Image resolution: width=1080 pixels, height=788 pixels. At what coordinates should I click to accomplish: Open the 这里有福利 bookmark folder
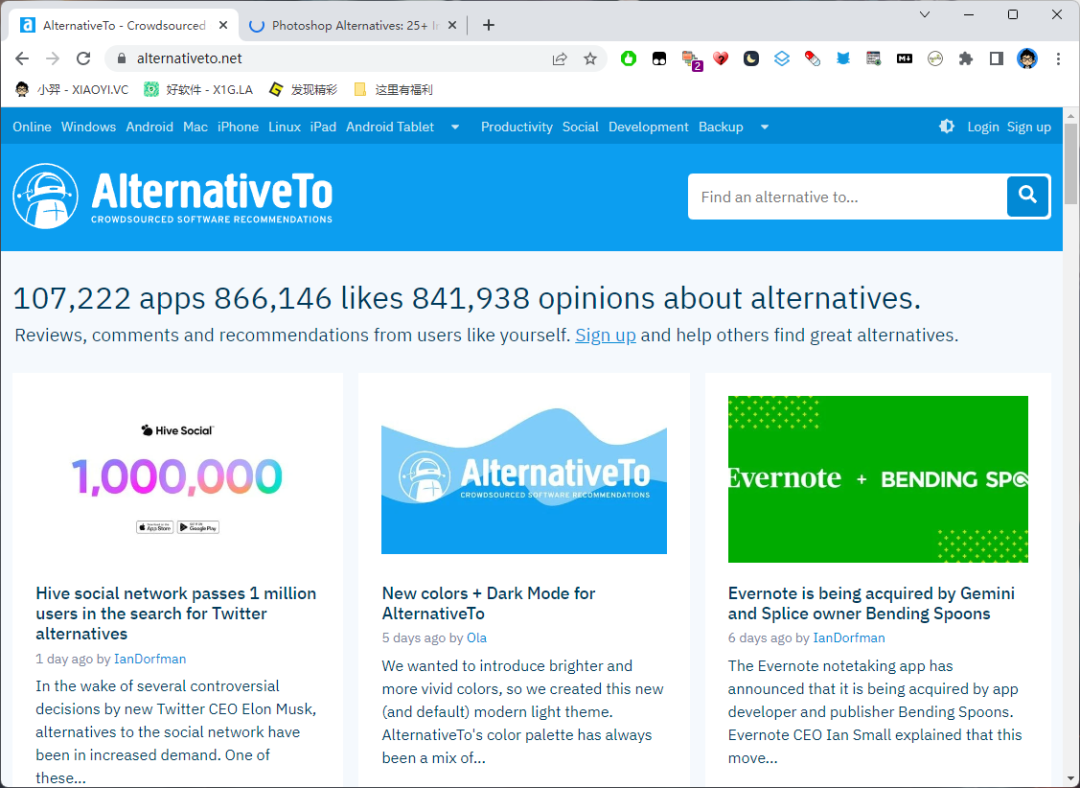tap(393, 90)
